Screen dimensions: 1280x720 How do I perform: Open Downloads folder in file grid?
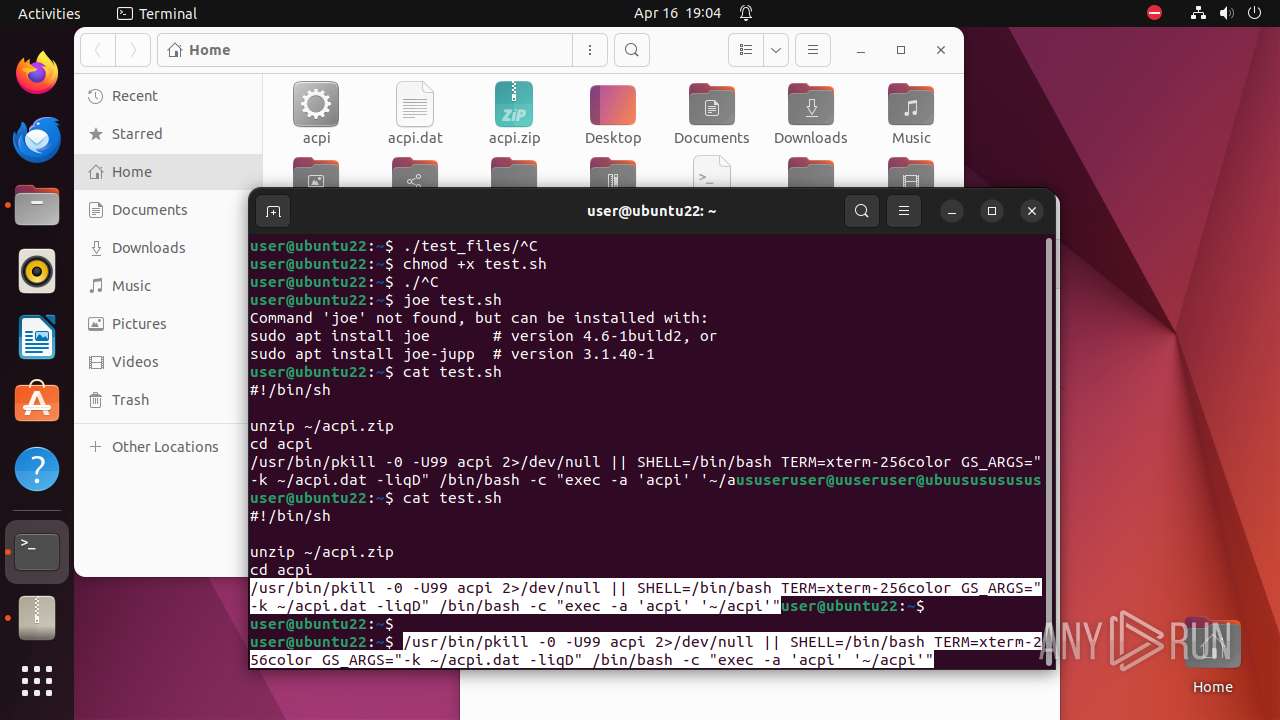[x=811, y=114]
